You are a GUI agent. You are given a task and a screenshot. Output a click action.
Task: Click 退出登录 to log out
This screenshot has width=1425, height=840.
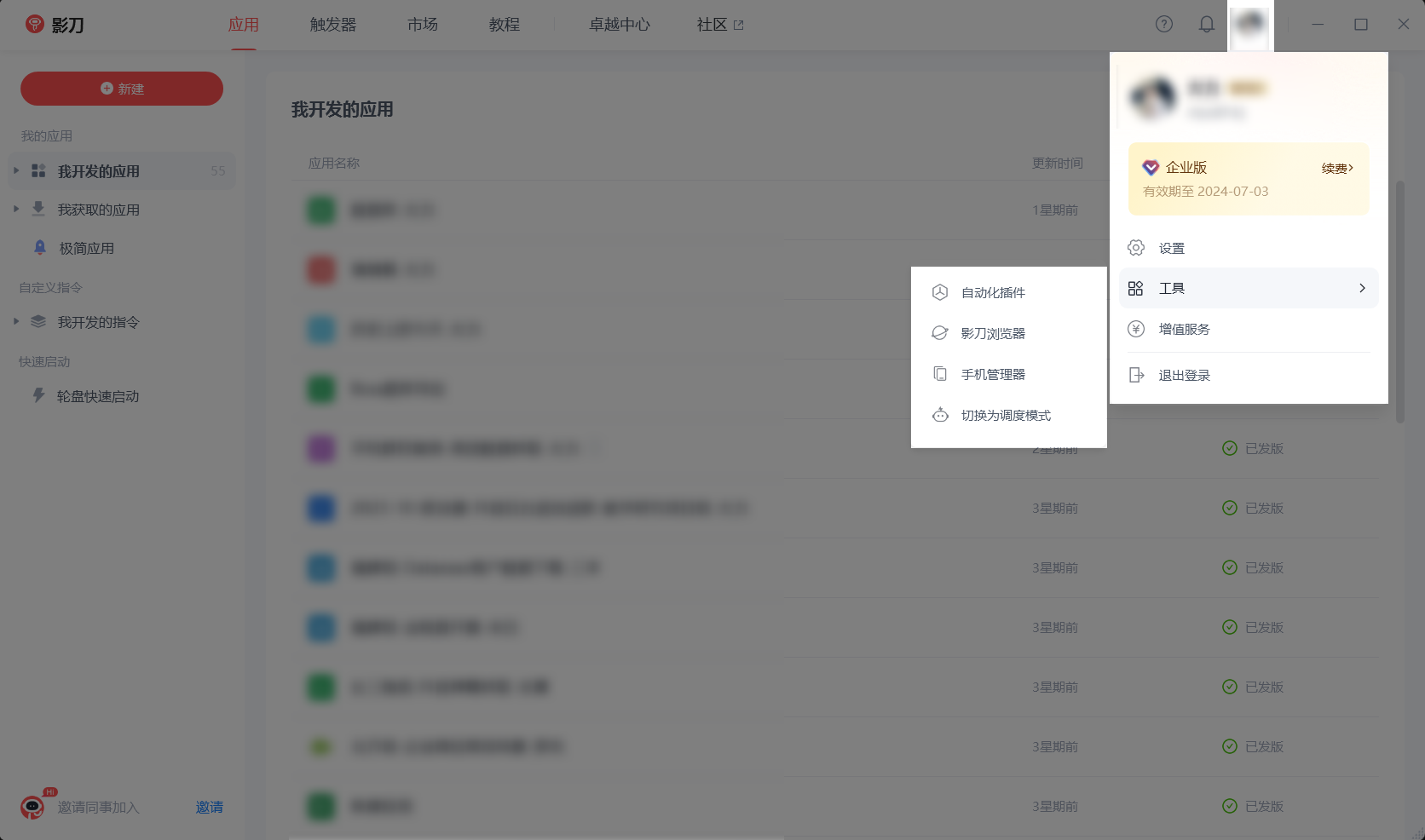pos(1183,375)
